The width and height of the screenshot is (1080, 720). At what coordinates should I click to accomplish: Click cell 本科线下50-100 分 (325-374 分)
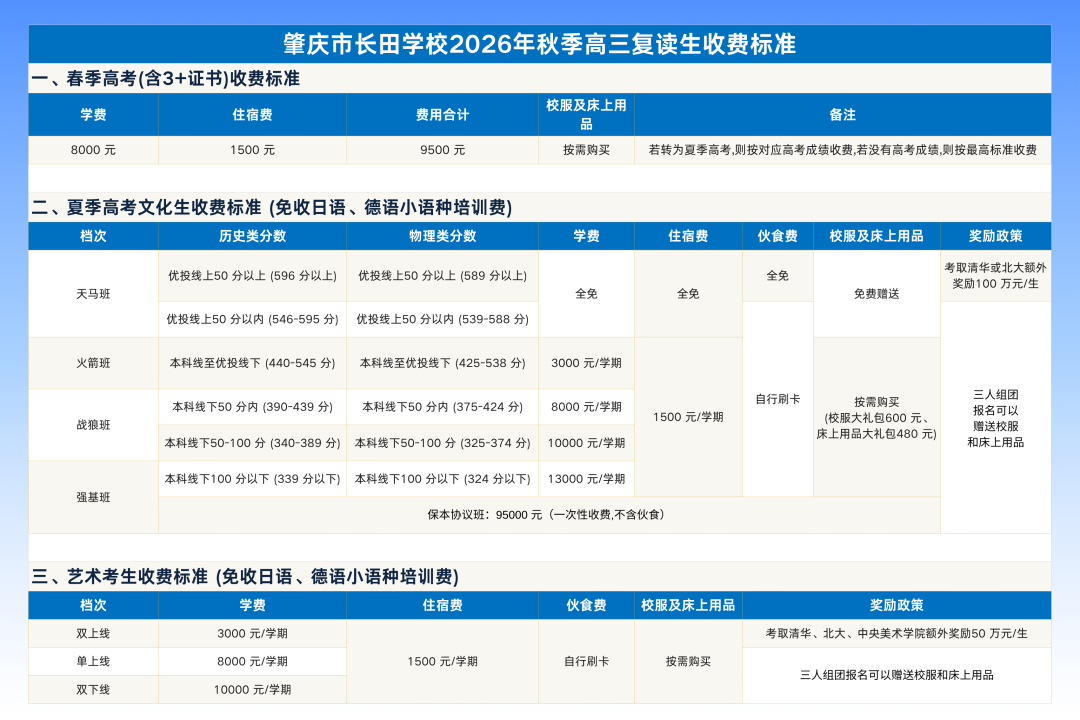click(x=442, y=443)
